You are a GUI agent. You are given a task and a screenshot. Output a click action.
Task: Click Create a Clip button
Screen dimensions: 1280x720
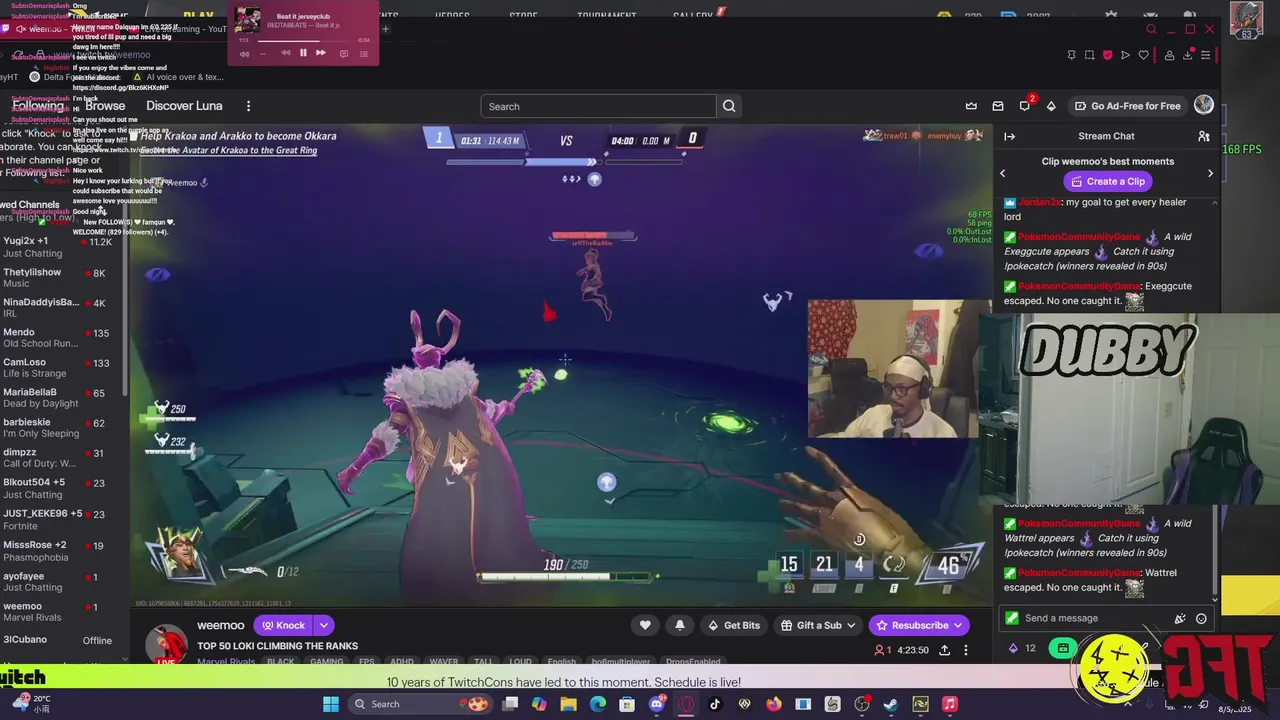[x=1107, y=181]
